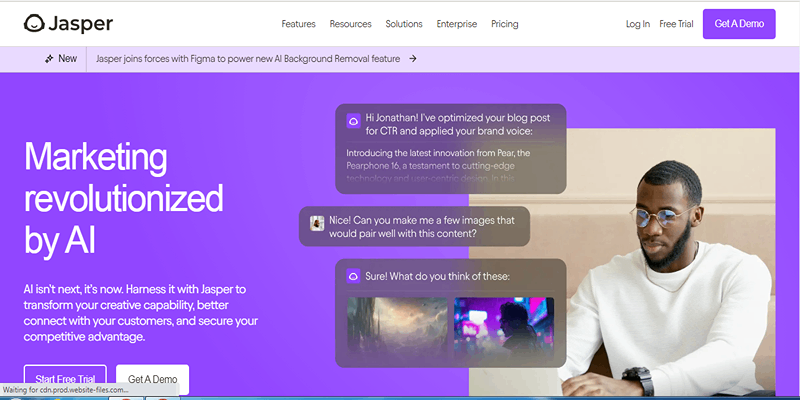Go to the Enterprise page
Screen dimensions: 800x400
click(x=457, y=24)
